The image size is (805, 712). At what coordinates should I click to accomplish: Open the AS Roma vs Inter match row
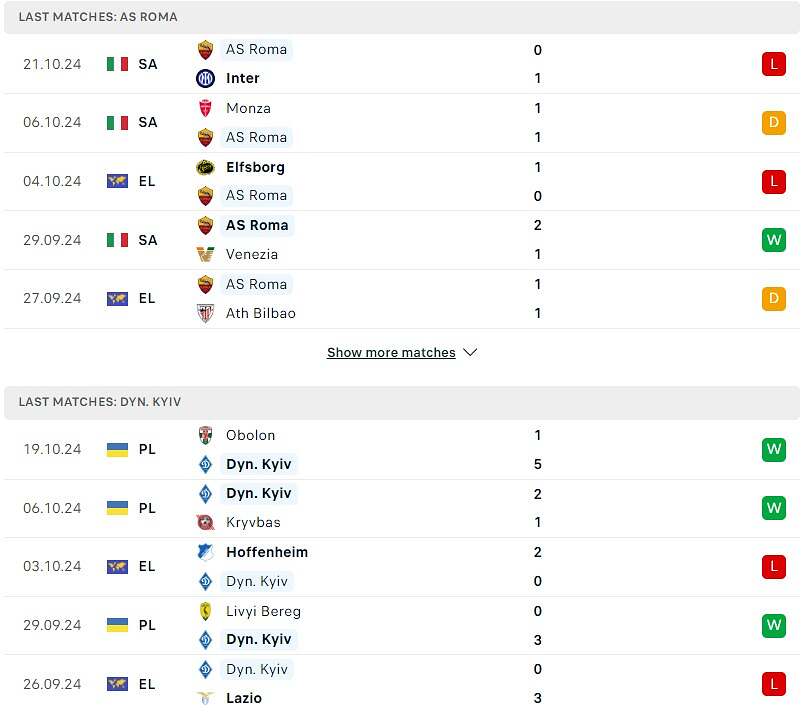tap(402, 64)
